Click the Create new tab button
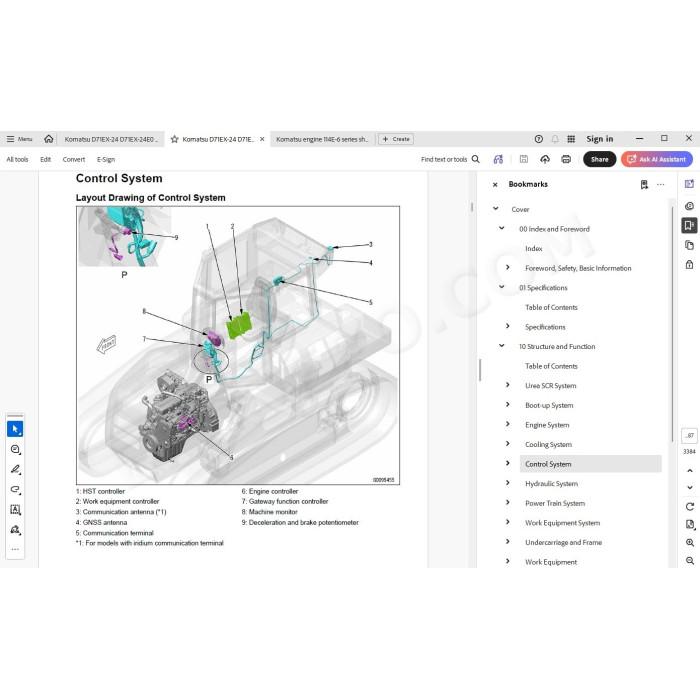700x700 pixels. tap(396, 139)
